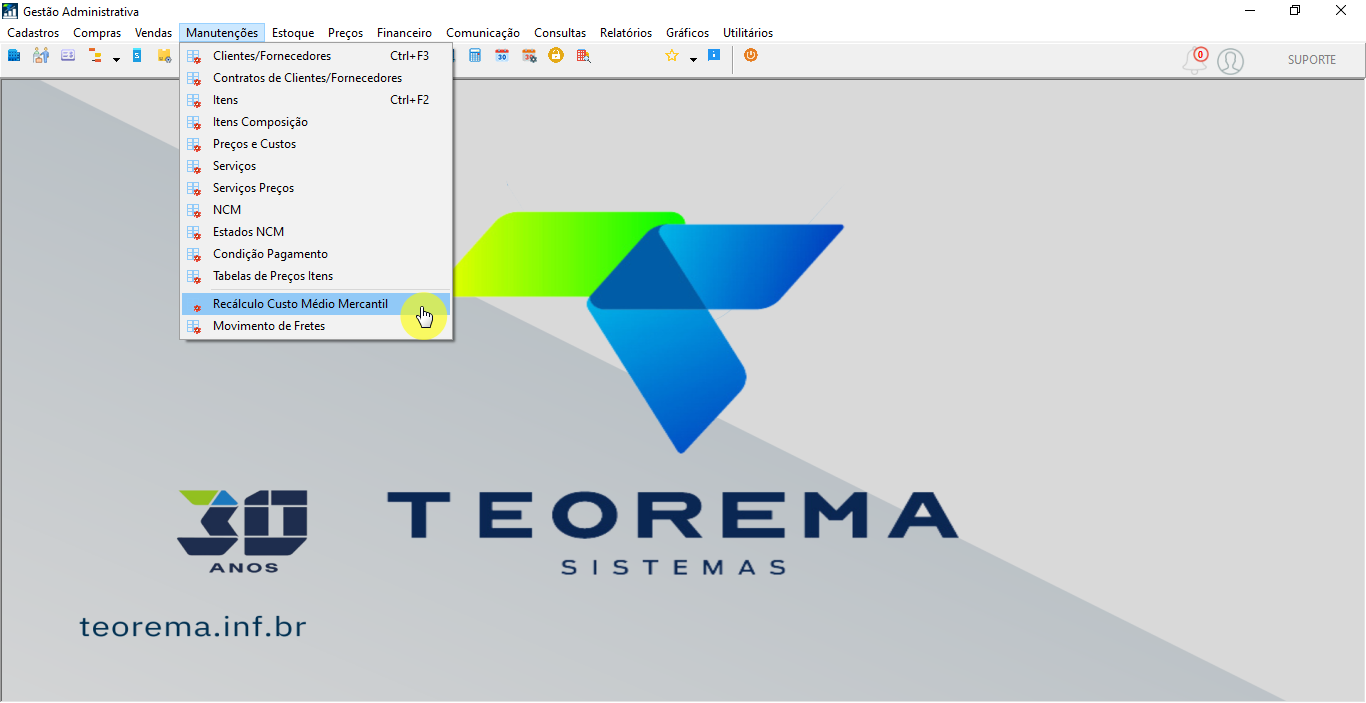Click icon beside Serviços Preços entry
The width and height of the screenshot is (1366, 703).
coord(195,188)
